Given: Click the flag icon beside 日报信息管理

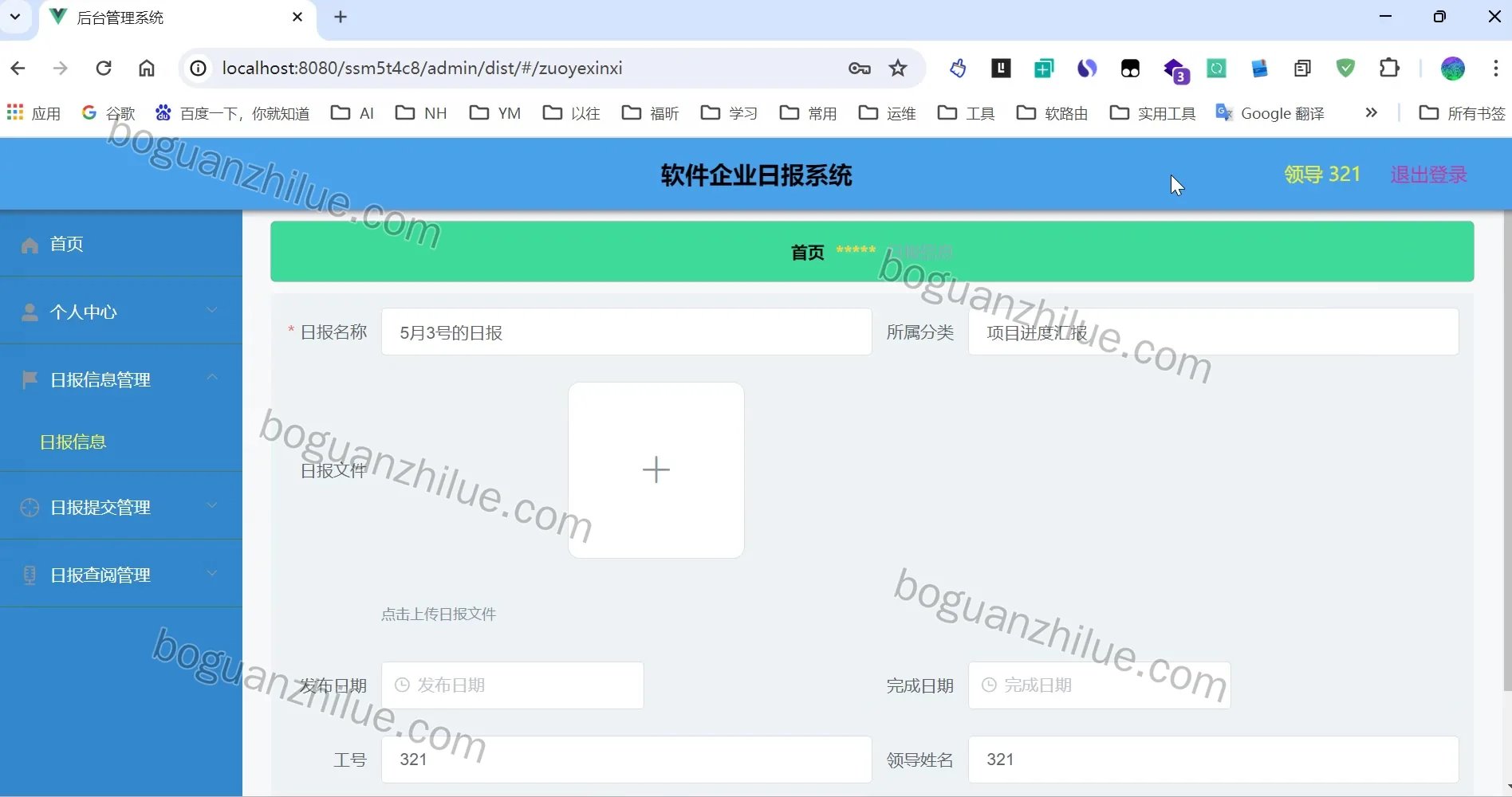Looking at the screenshot, I should [30, 380].
